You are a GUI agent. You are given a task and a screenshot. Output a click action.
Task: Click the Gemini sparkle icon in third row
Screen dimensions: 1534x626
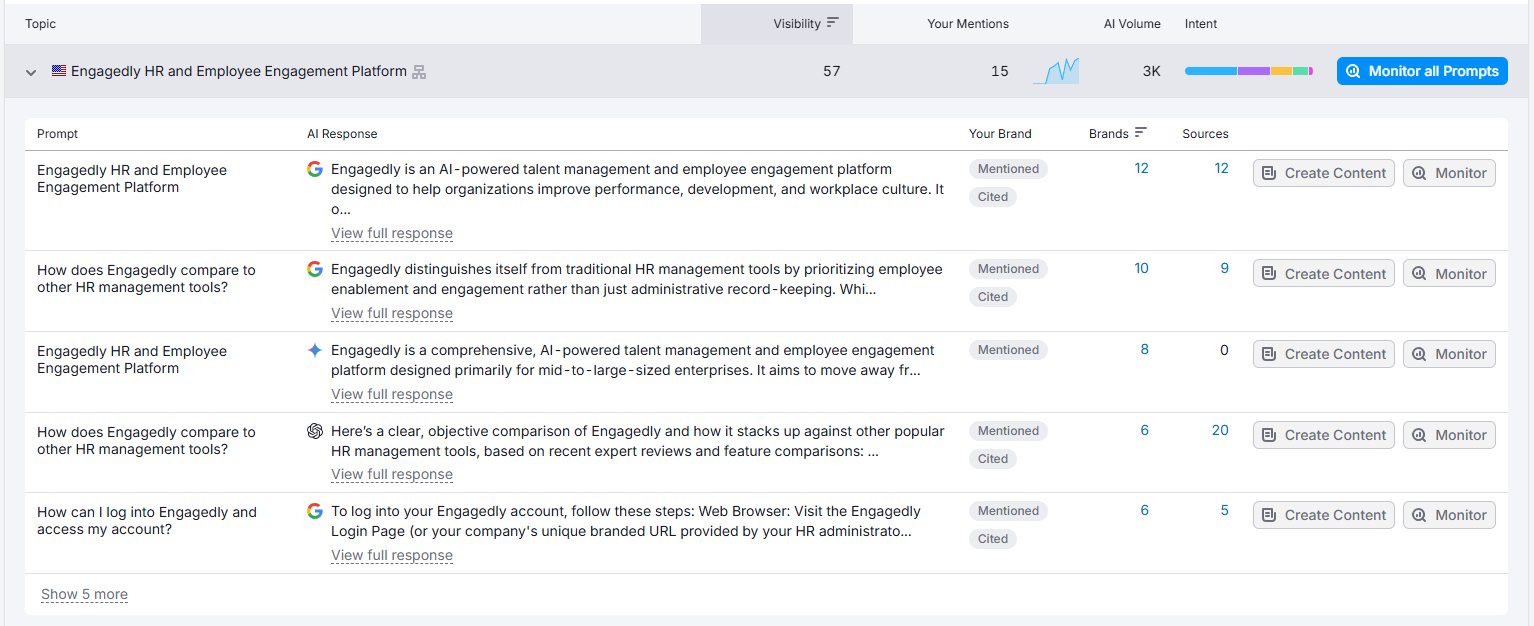pyautogui.click(x=315, y=350)
